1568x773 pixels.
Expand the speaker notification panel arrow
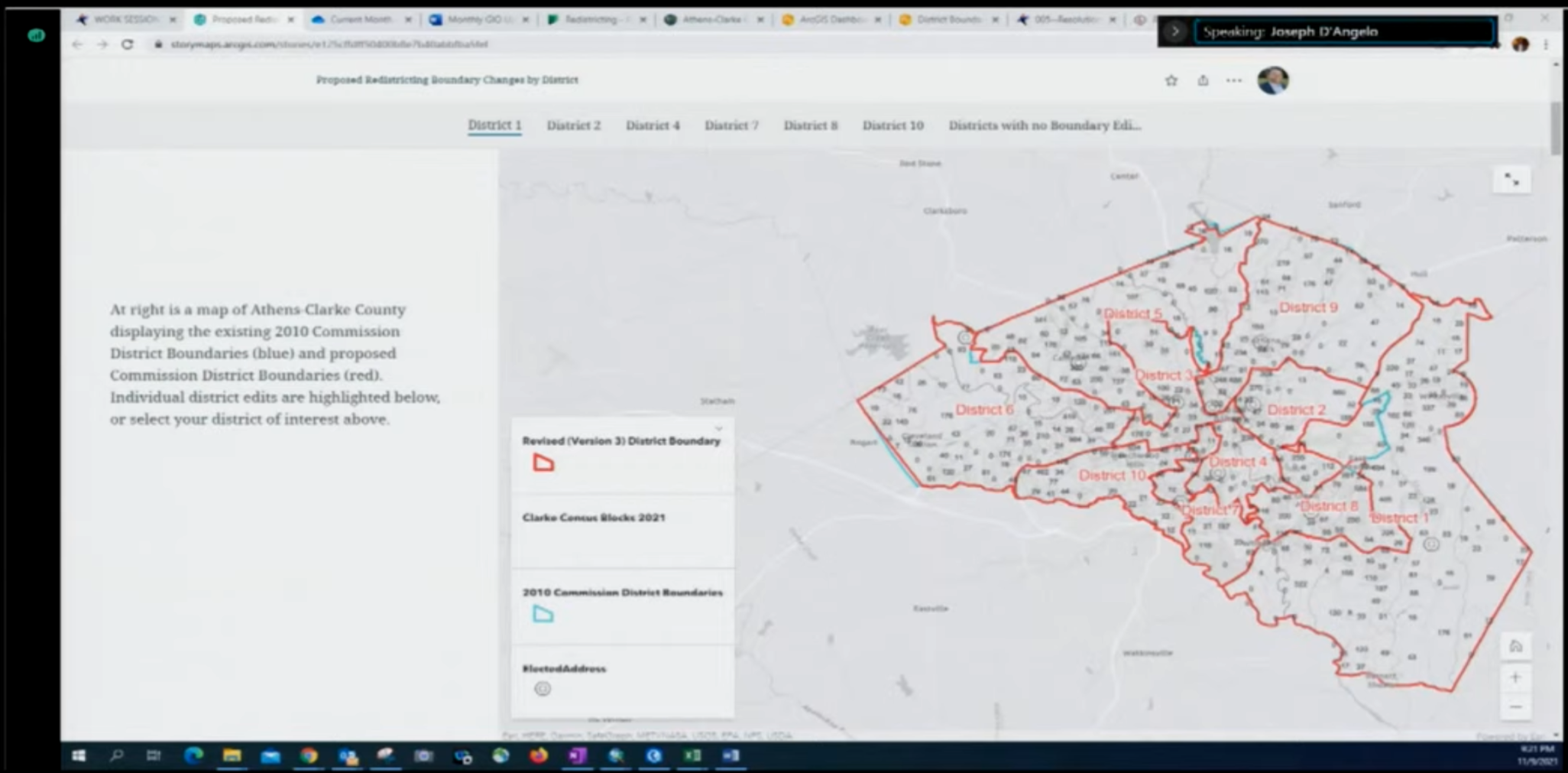click(x=1174, y=31)
